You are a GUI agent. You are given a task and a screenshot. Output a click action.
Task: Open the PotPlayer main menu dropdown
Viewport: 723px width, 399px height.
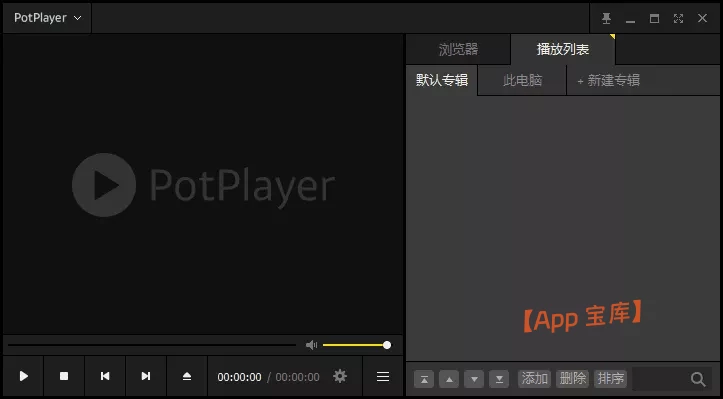pos(47,18)
